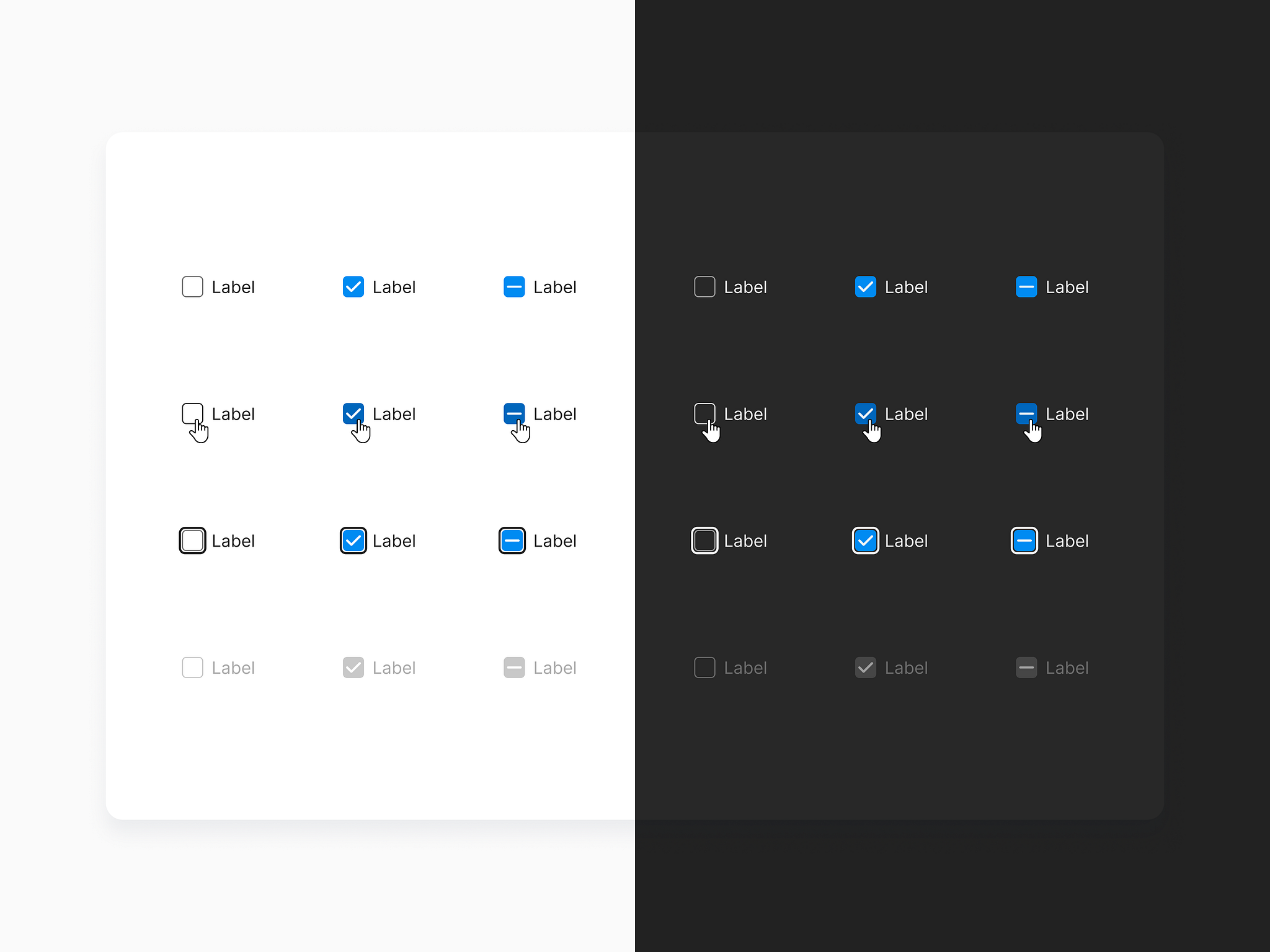Screen dimensions: 1270x952
Task: Click the Label text beside light theme default checkbox
Action: [x=233, y=287]
